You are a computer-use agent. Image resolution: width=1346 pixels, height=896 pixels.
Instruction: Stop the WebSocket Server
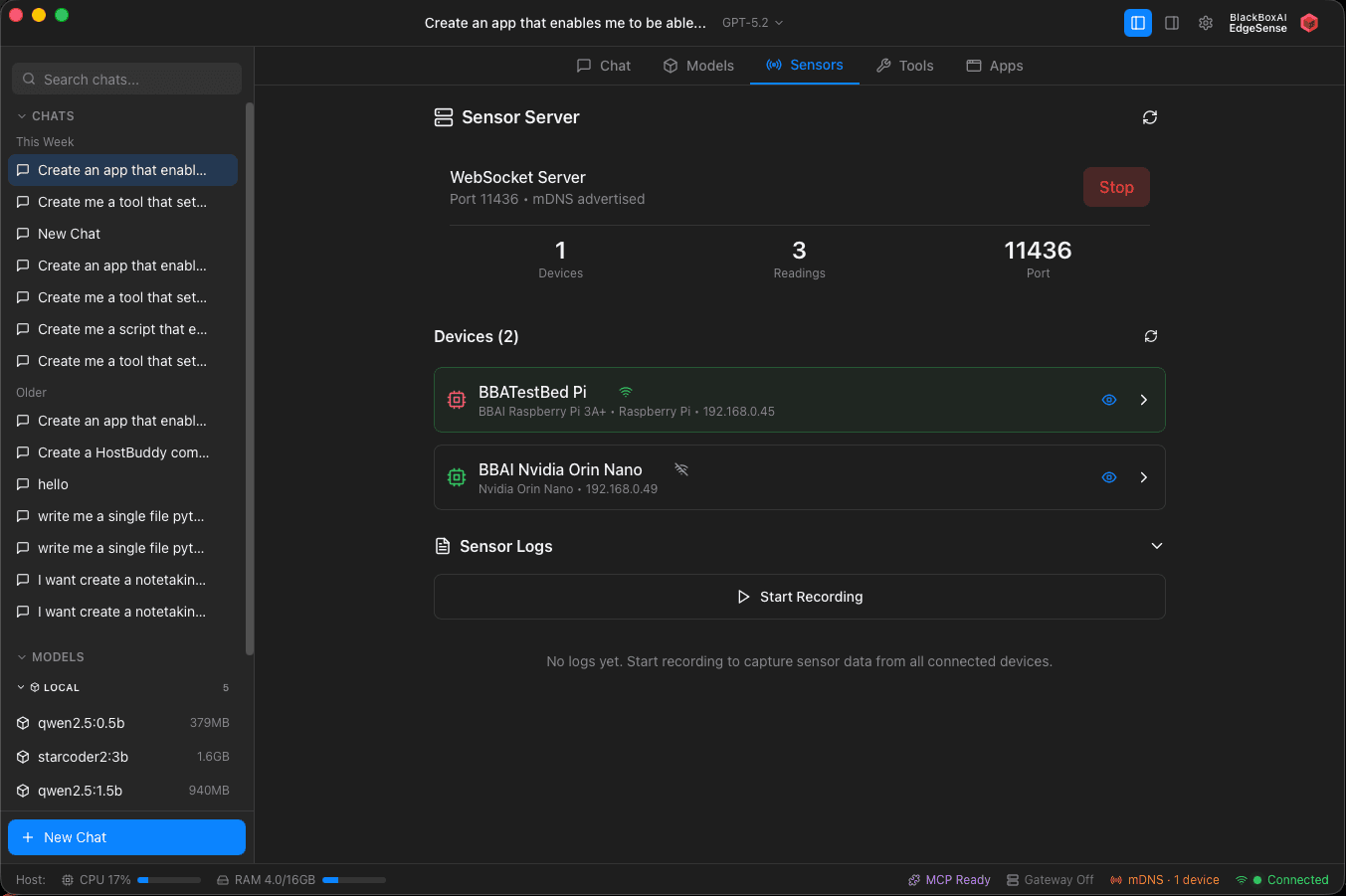[x=1115, y=187]
